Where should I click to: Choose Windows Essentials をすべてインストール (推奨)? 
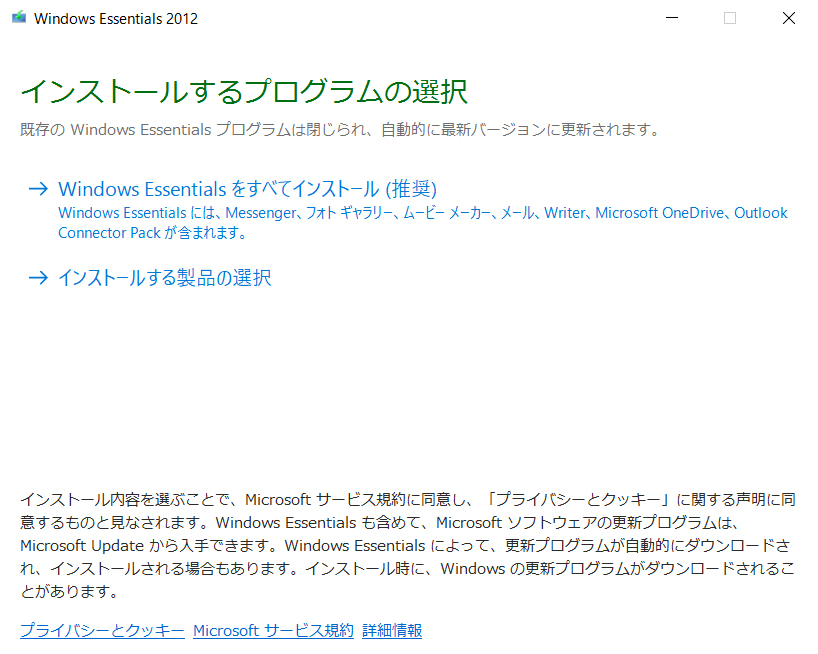point(248,189)
